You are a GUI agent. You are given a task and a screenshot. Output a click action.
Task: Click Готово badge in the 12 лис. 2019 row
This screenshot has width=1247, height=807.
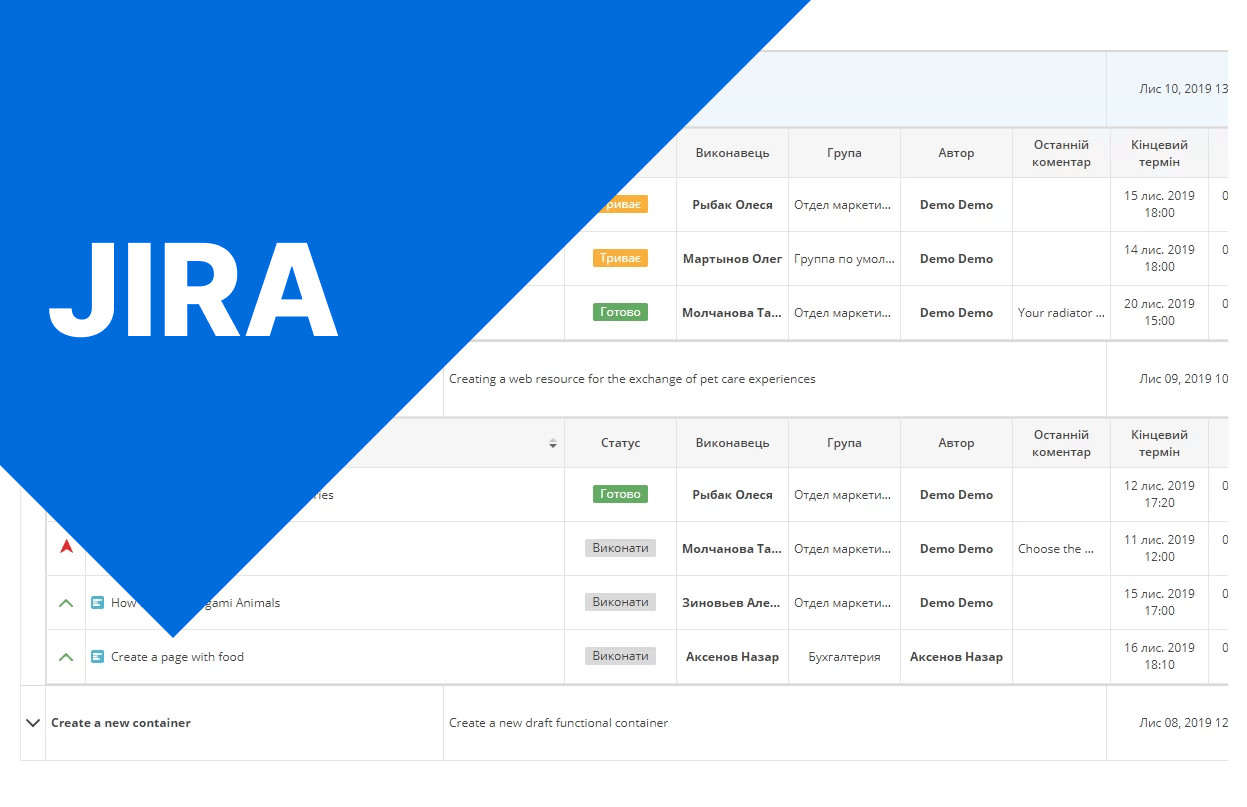621,494
